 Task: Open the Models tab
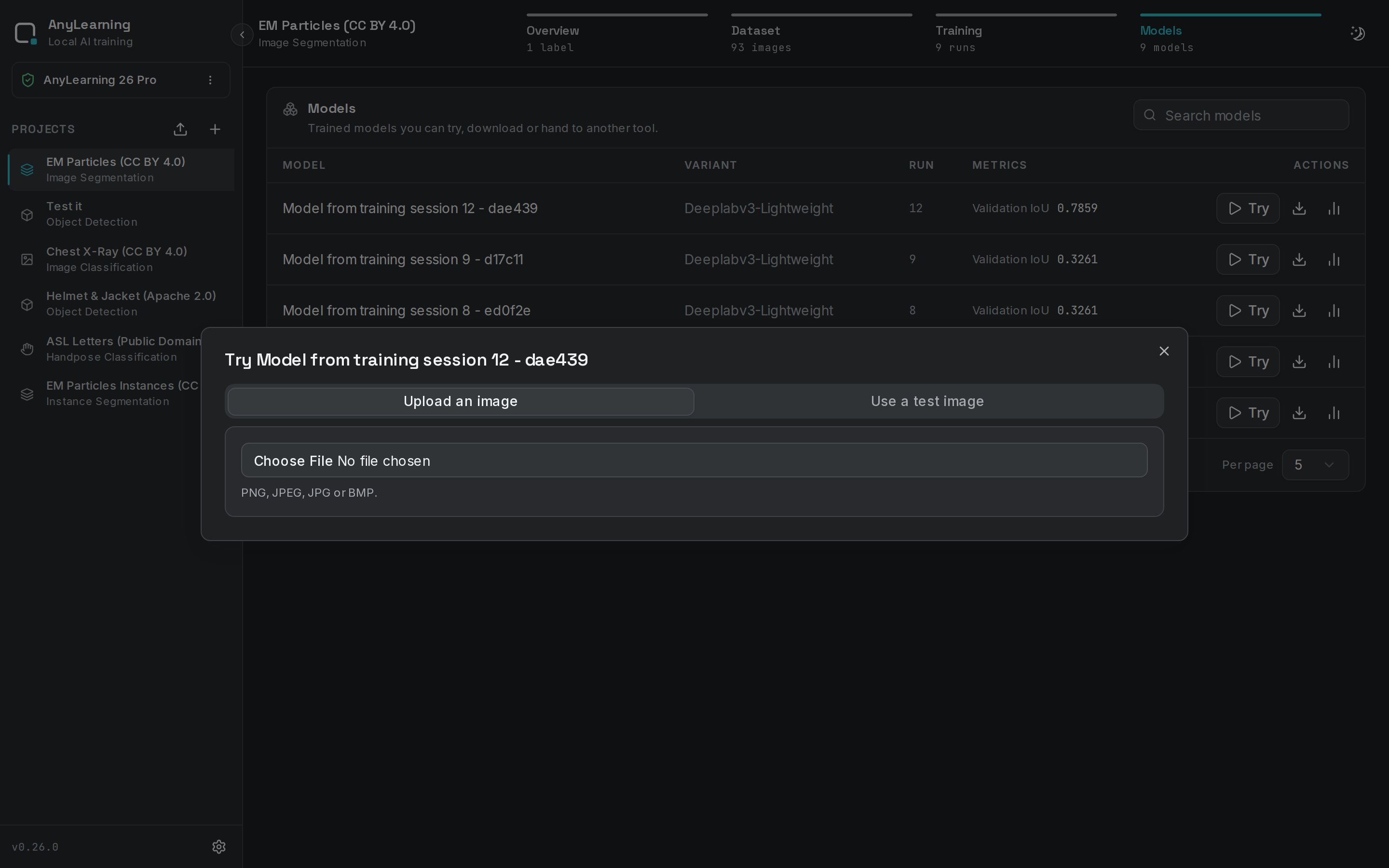pos(1230,34)
